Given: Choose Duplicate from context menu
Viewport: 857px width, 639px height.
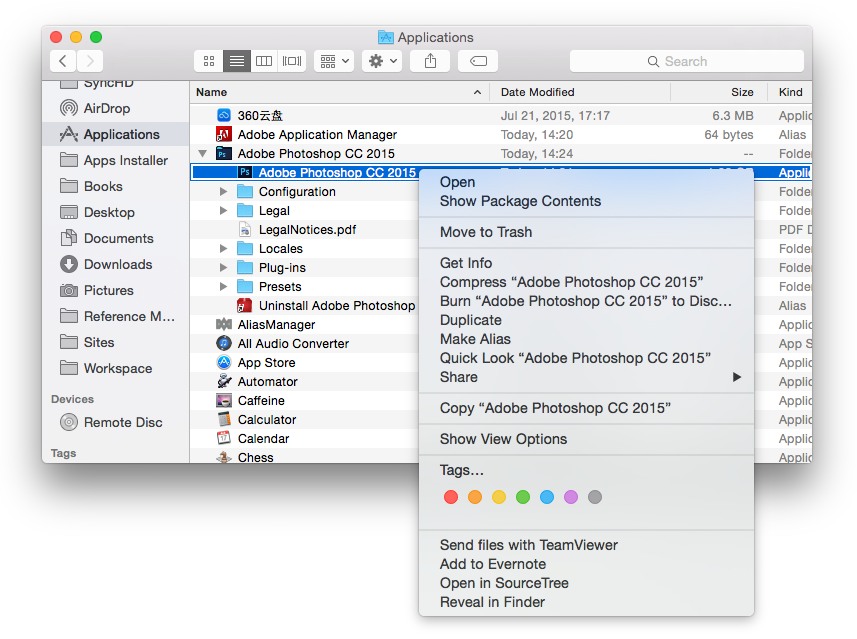Looking at the screenshot, I should point(586,320).
